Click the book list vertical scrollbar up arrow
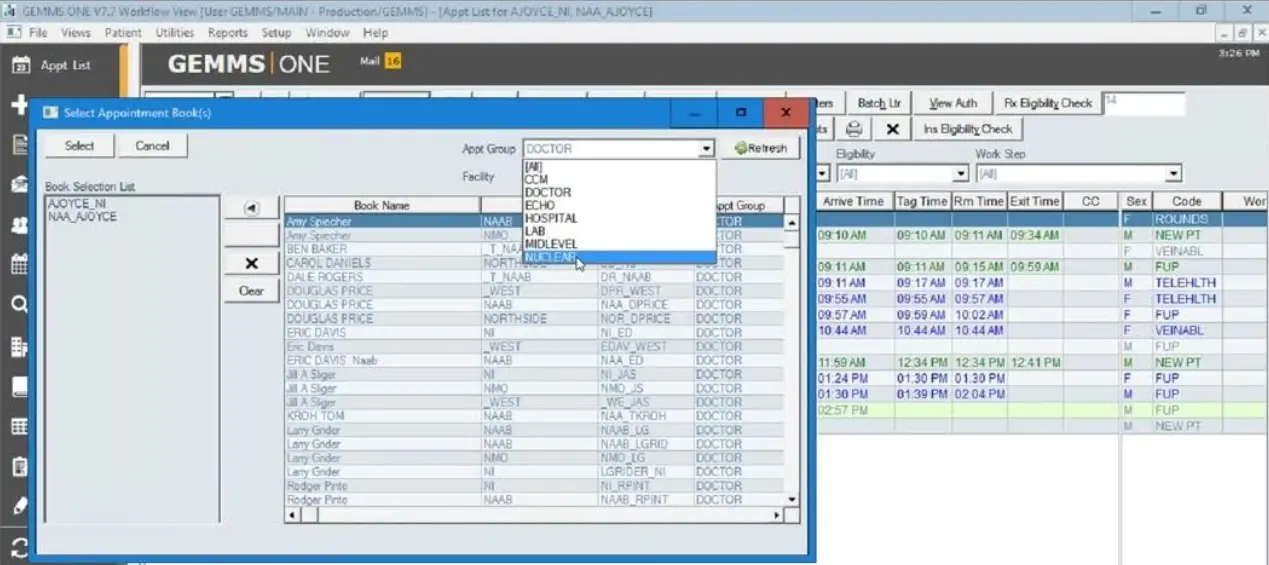 pos(792,224)
